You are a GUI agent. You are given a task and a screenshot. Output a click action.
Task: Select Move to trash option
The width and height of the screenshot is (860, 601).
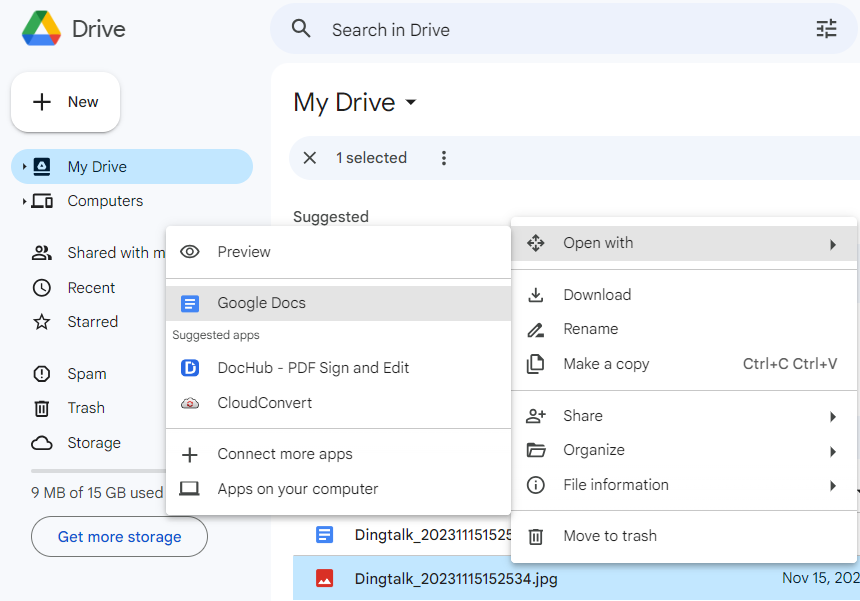pos(684,536)
